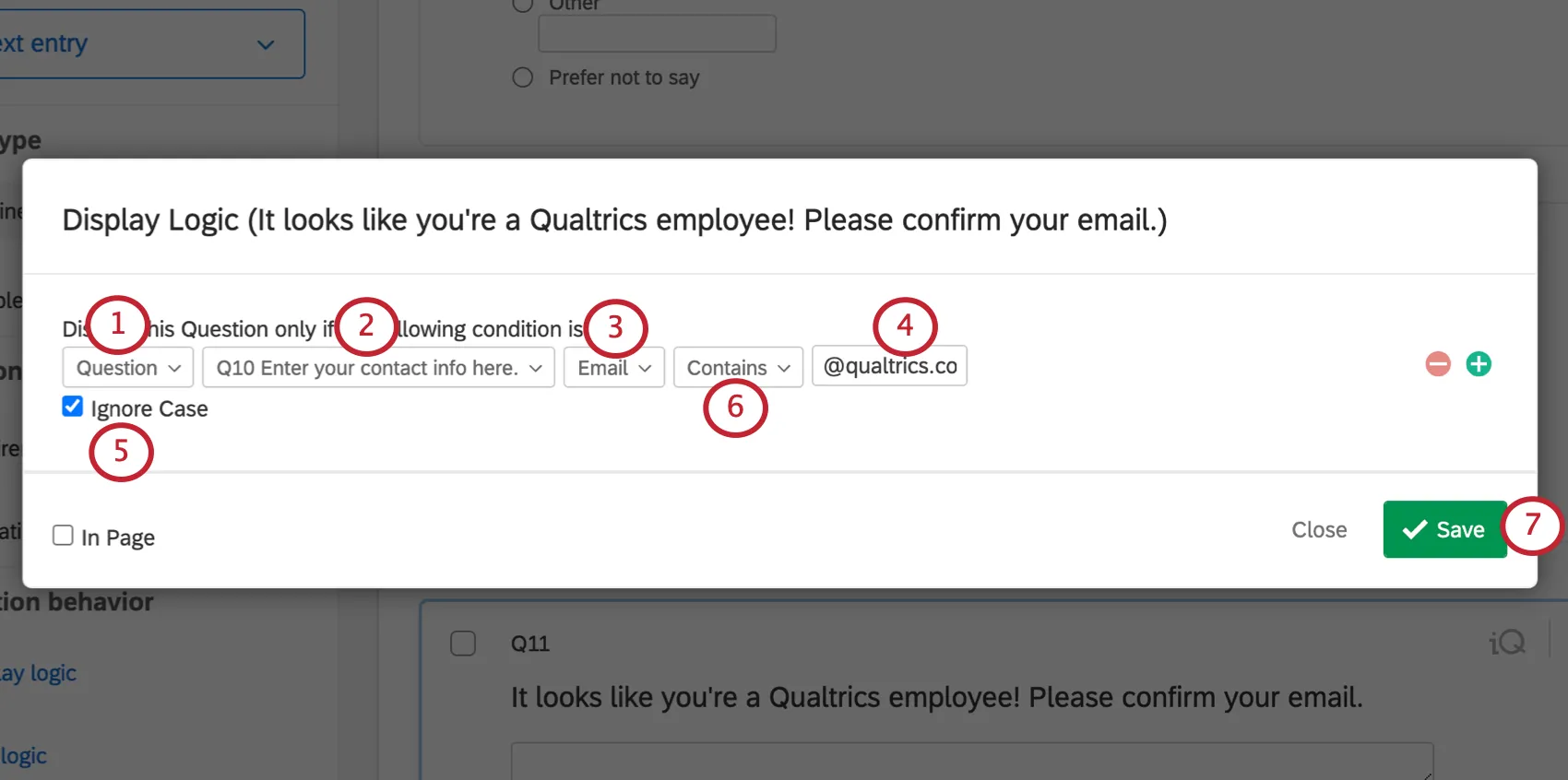This screenshot has width=1568, height=780.
Task: Change the Contains operator dropdown
Action: (736, 367)
